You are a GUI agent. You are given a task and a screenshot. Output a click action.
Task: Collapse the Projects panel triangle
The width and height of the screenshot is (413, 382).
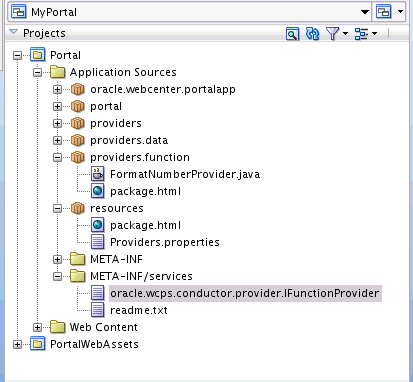(x=13, y=32)
